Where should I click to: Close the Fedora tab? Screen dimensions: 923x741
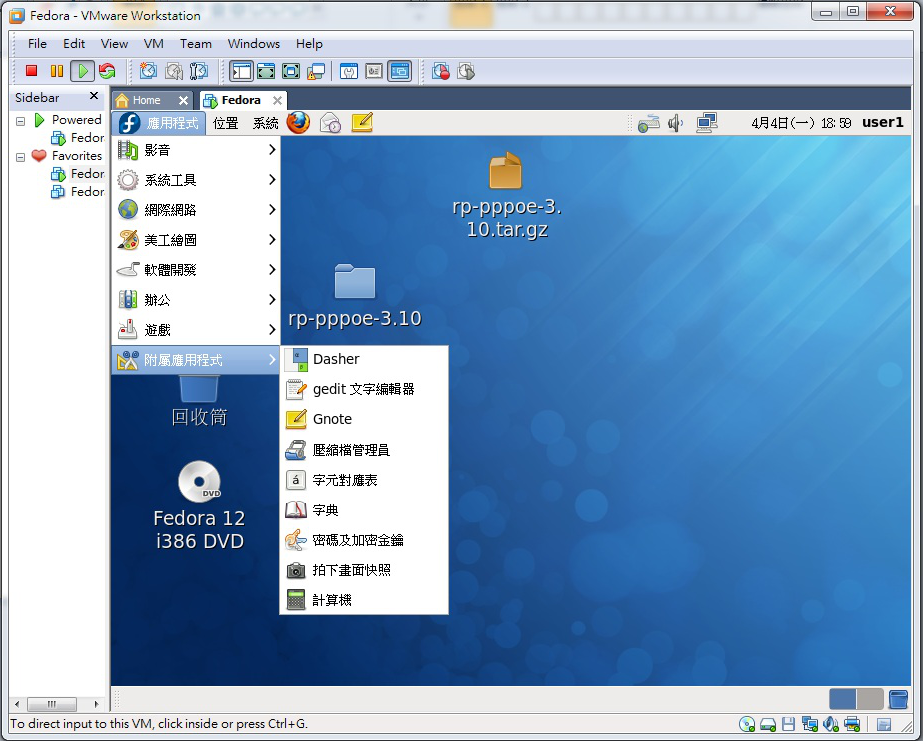[277, 101]
